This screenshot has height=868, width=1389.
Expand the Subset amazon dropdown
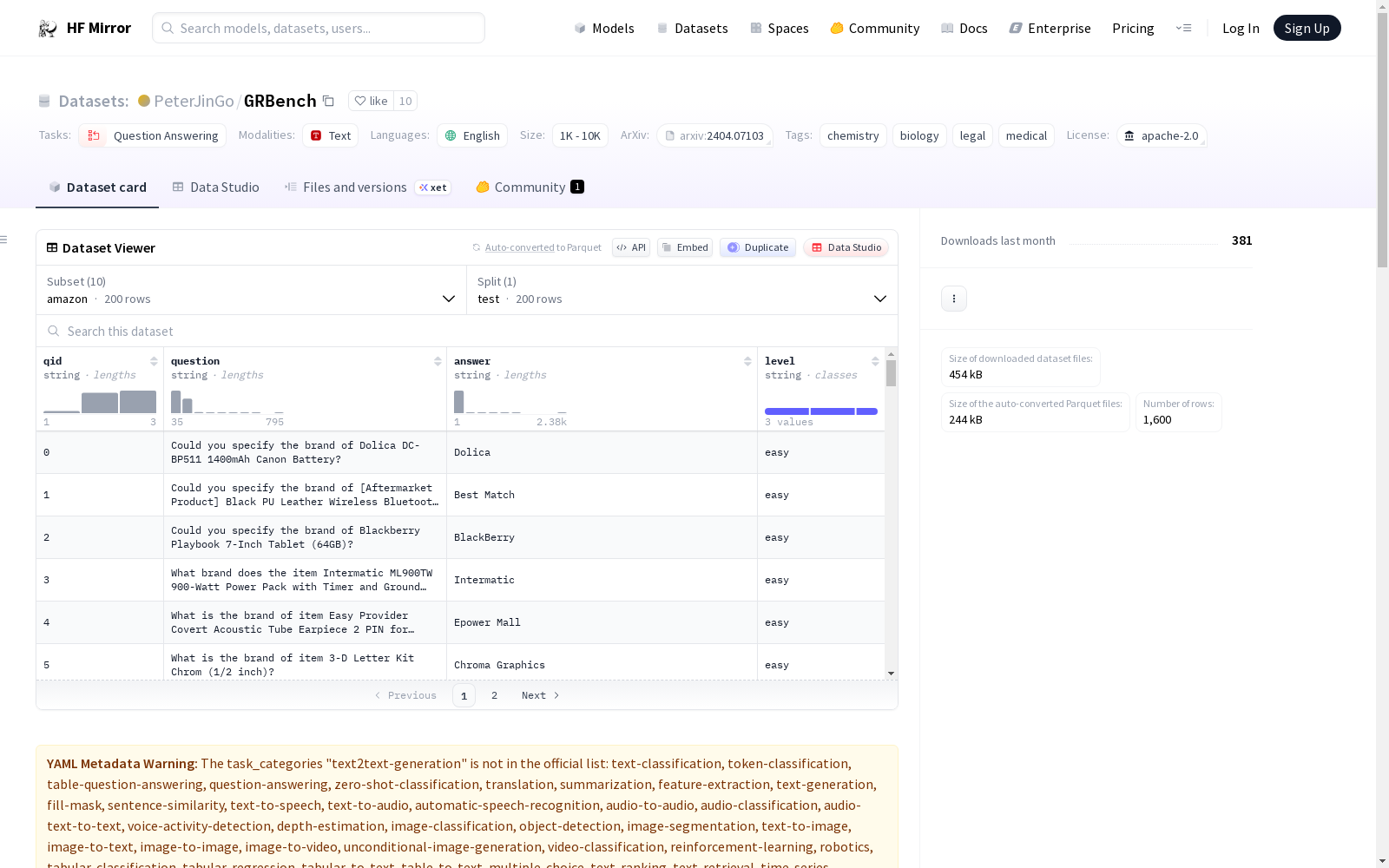coord(252,290)
